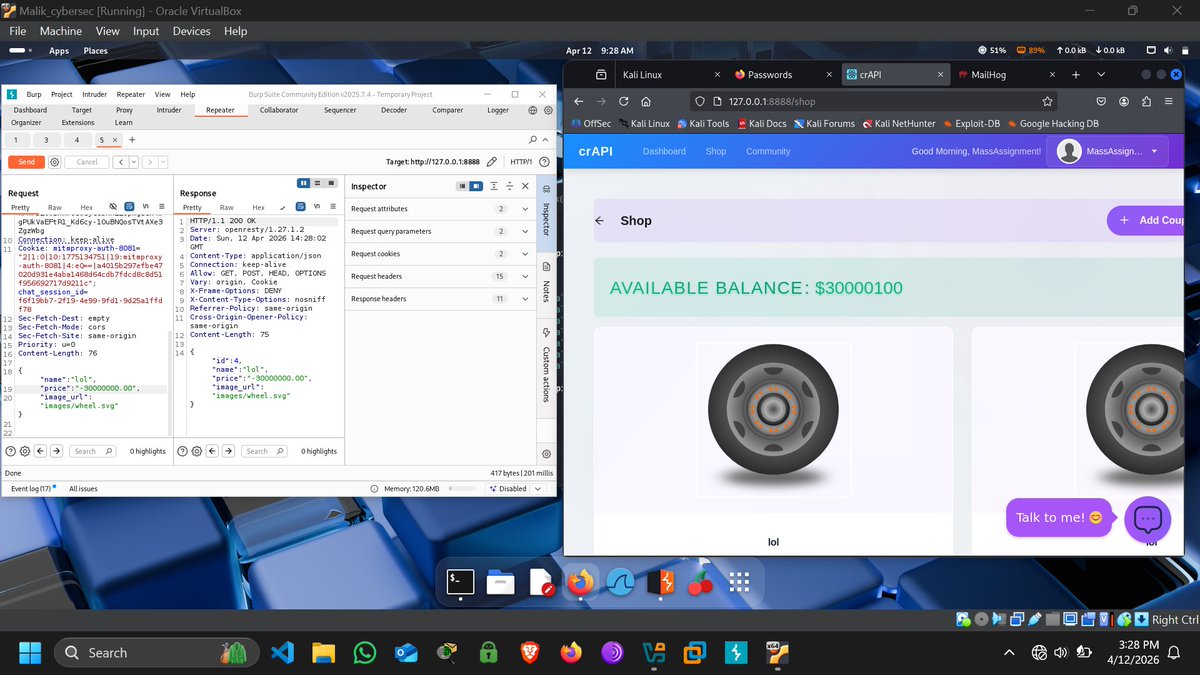This screenshot has height=675, width=1200.
Task: Collapse the Repeater tab bar chevron
Action: click(547, 139)
